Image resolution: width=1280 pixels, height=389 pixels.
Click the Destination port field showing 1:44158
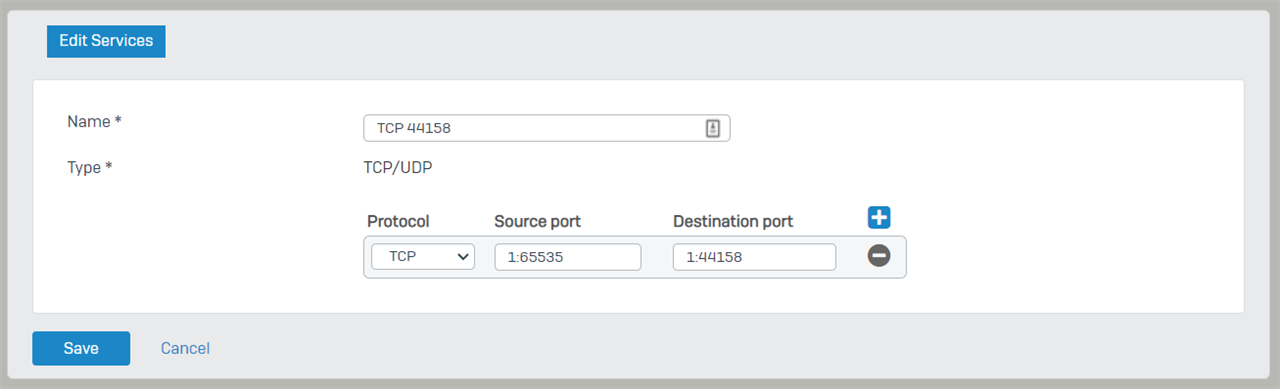(x=754, y=257)
